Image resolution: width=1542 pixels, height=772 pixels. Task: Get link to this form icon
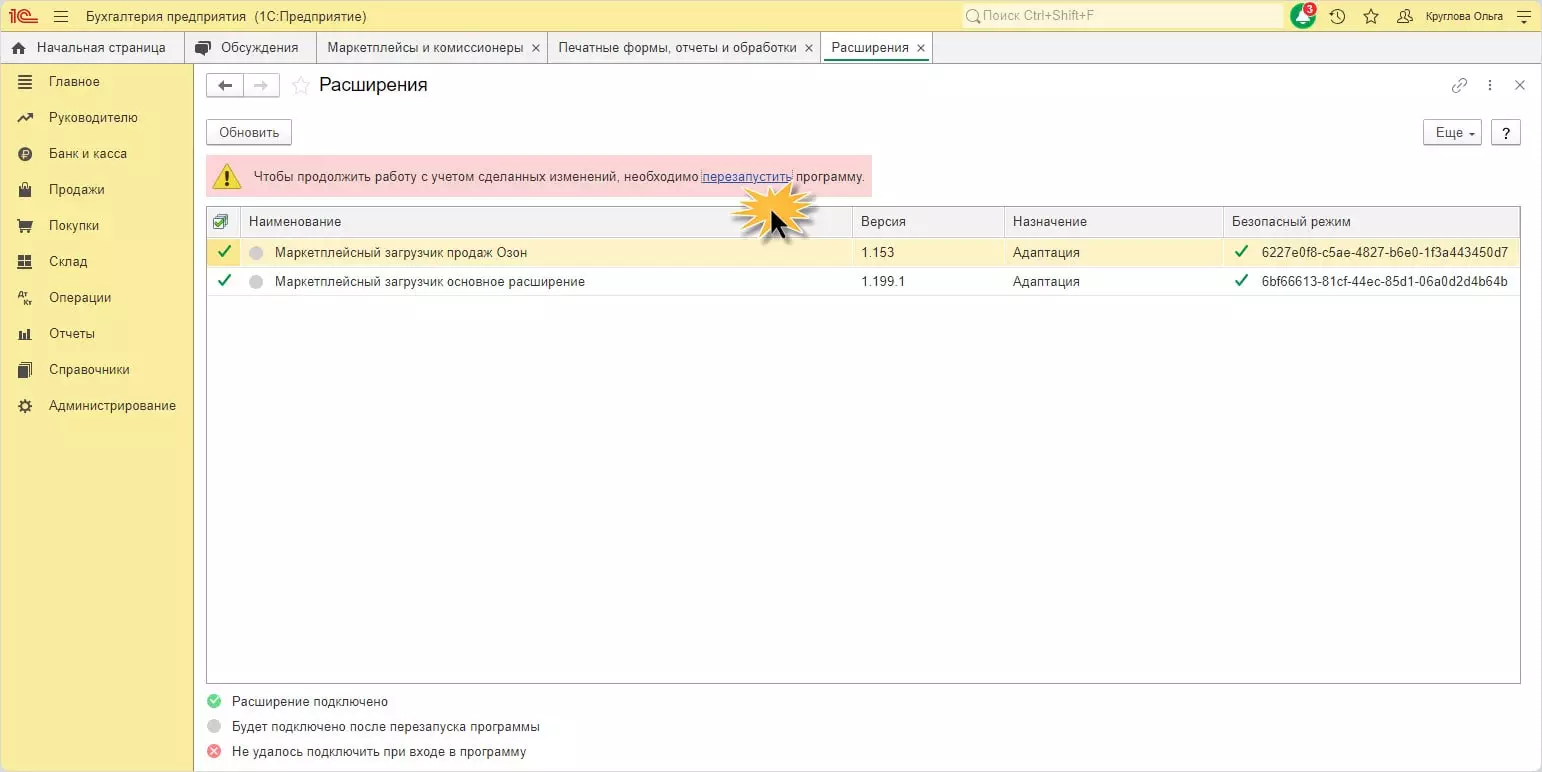1459,86
